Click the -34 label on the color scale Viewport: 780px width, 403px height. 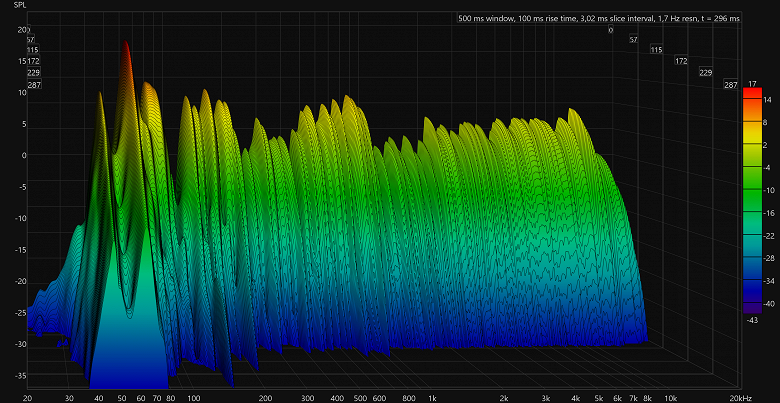(x=769, y=281)
